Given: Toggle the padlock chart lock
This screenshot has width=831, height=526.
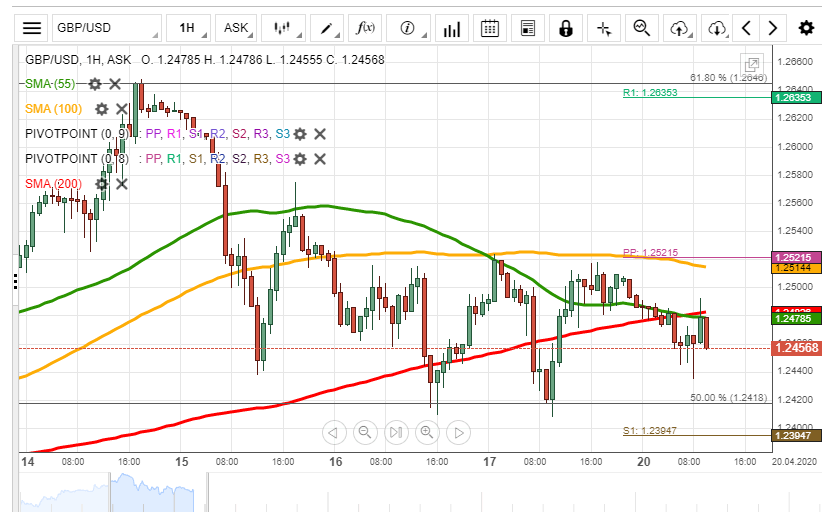Looking at the screenshot, I should click(566, 28).
